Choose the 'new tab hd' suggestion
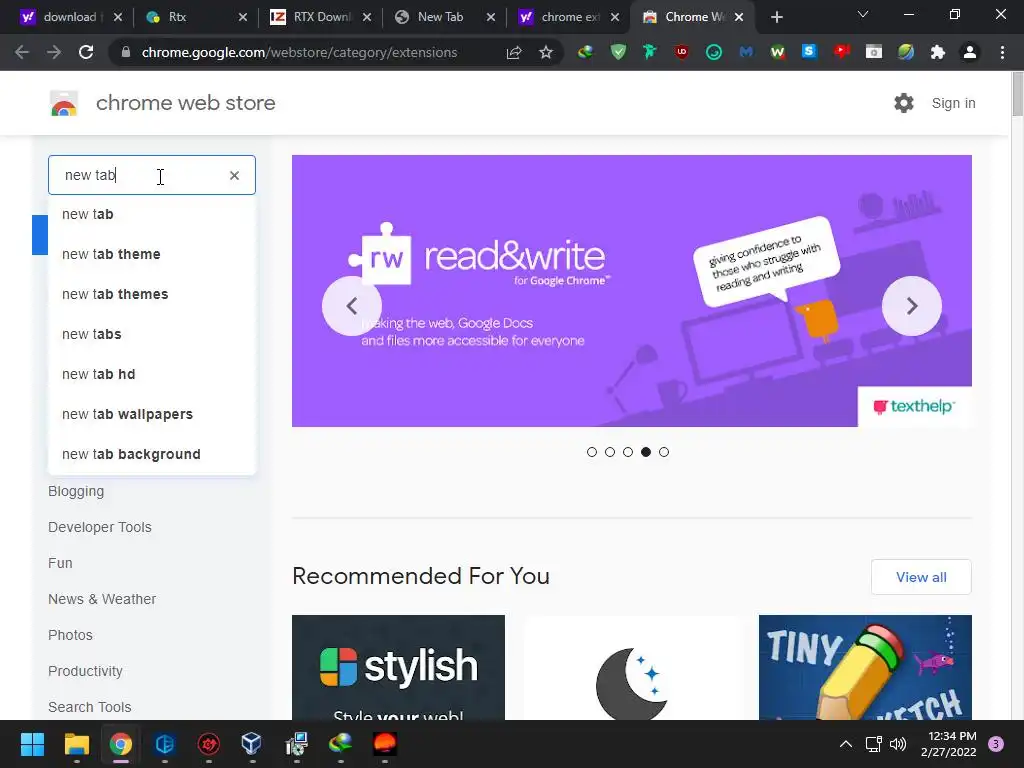This screenshot has width=1024, height=768. click(152, 374)
